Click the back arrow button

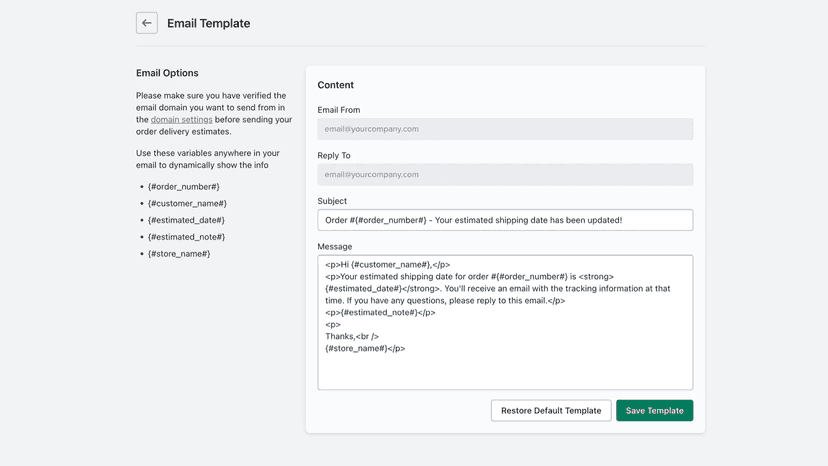pos(147,23)
